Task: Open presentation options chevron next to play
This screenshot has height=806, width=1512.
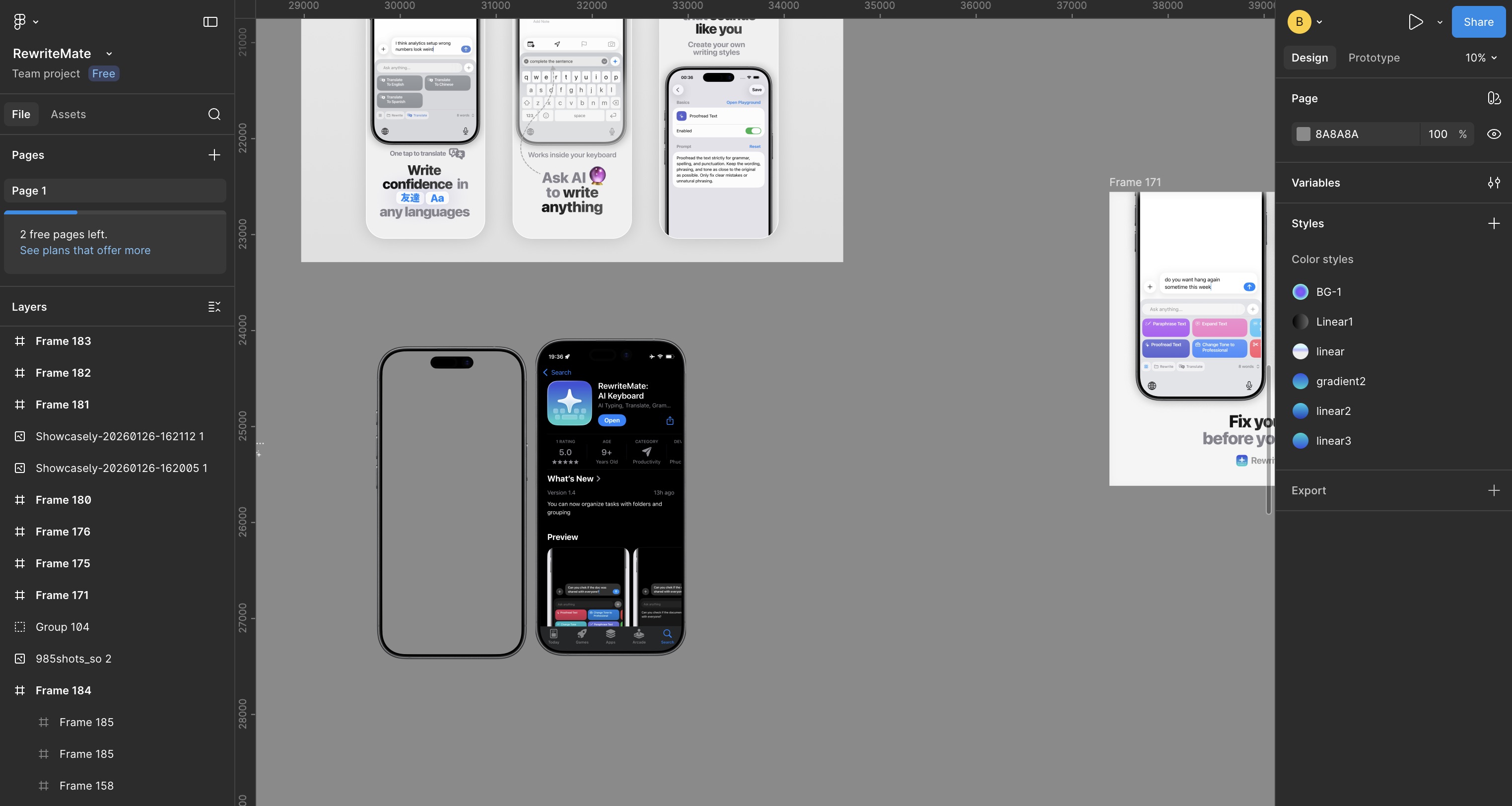Action: point(1440,22)
